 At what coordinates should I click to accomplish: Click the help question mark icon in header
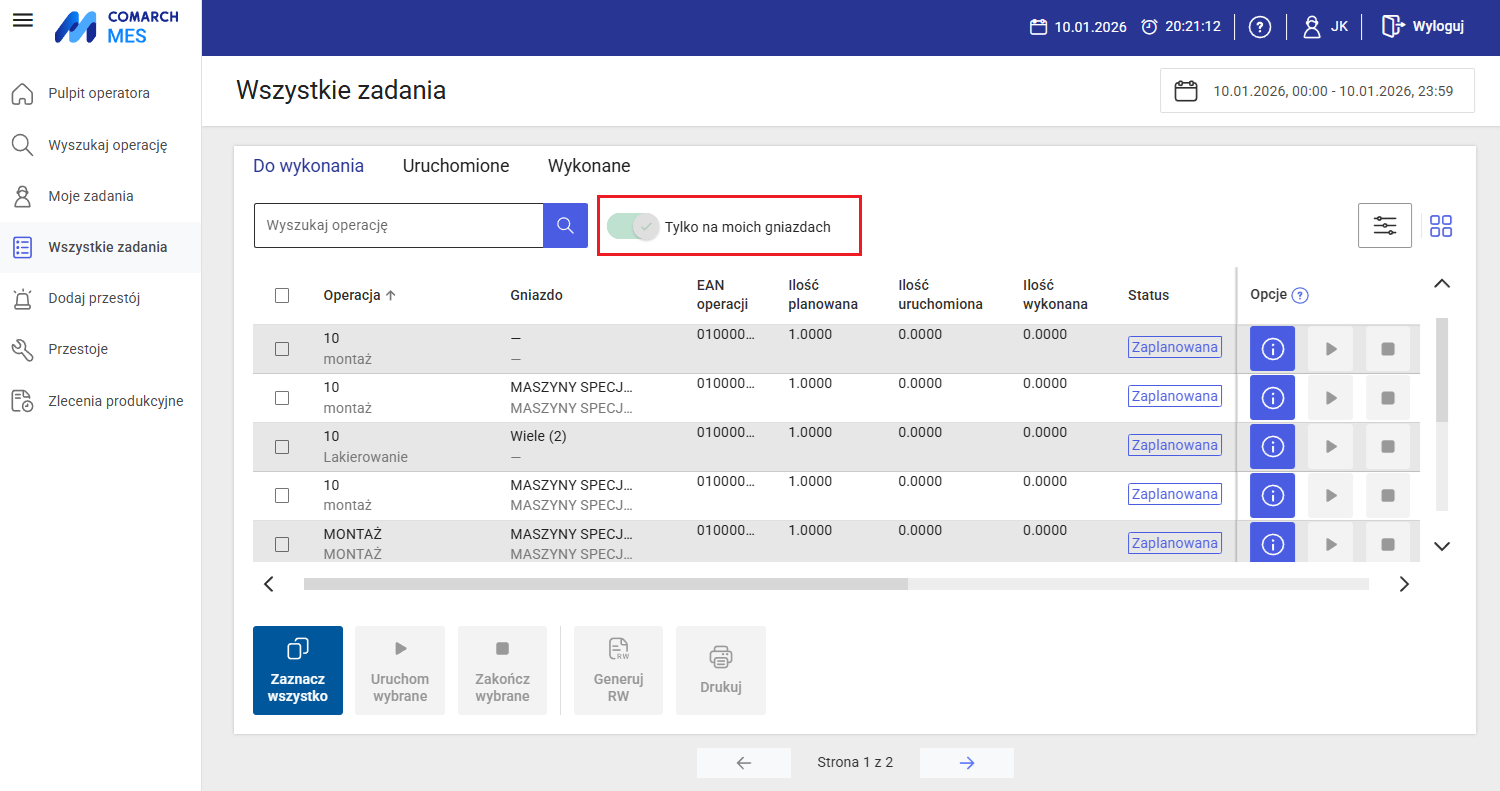tap(1260, 27)
